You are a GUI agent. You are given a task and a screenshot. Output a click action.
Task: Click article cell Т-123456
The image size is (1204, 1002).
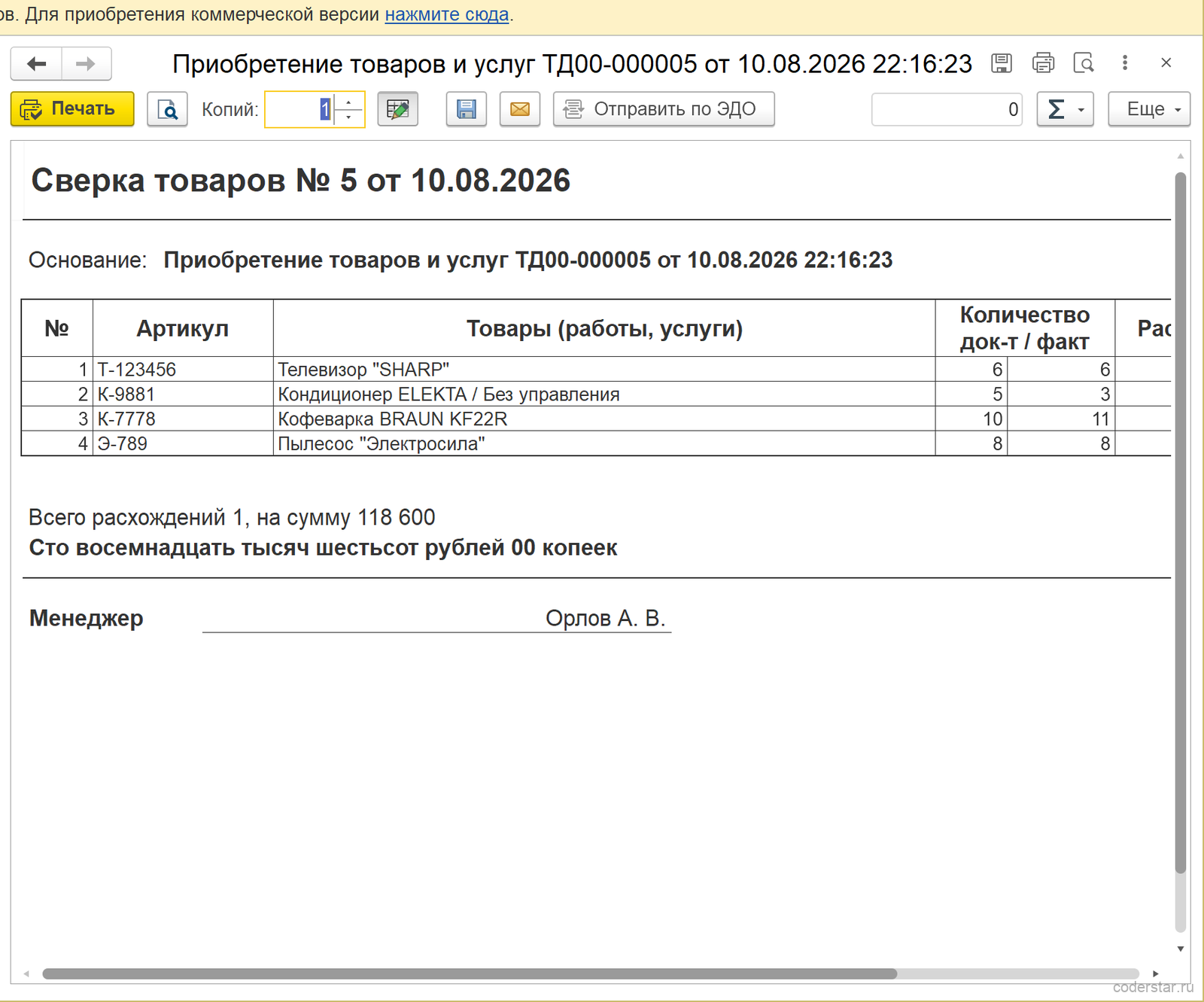[183, 370]
